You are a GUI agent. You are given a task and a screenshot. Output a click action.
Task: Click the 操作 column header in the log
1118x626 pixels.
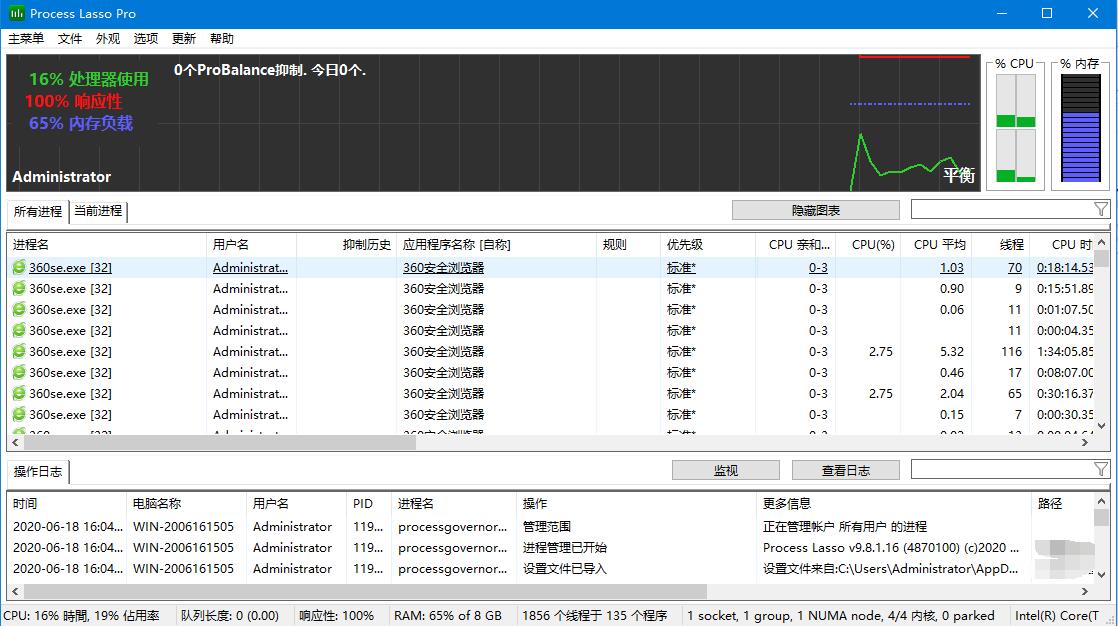pyautogui.click(x=637, y=503)
